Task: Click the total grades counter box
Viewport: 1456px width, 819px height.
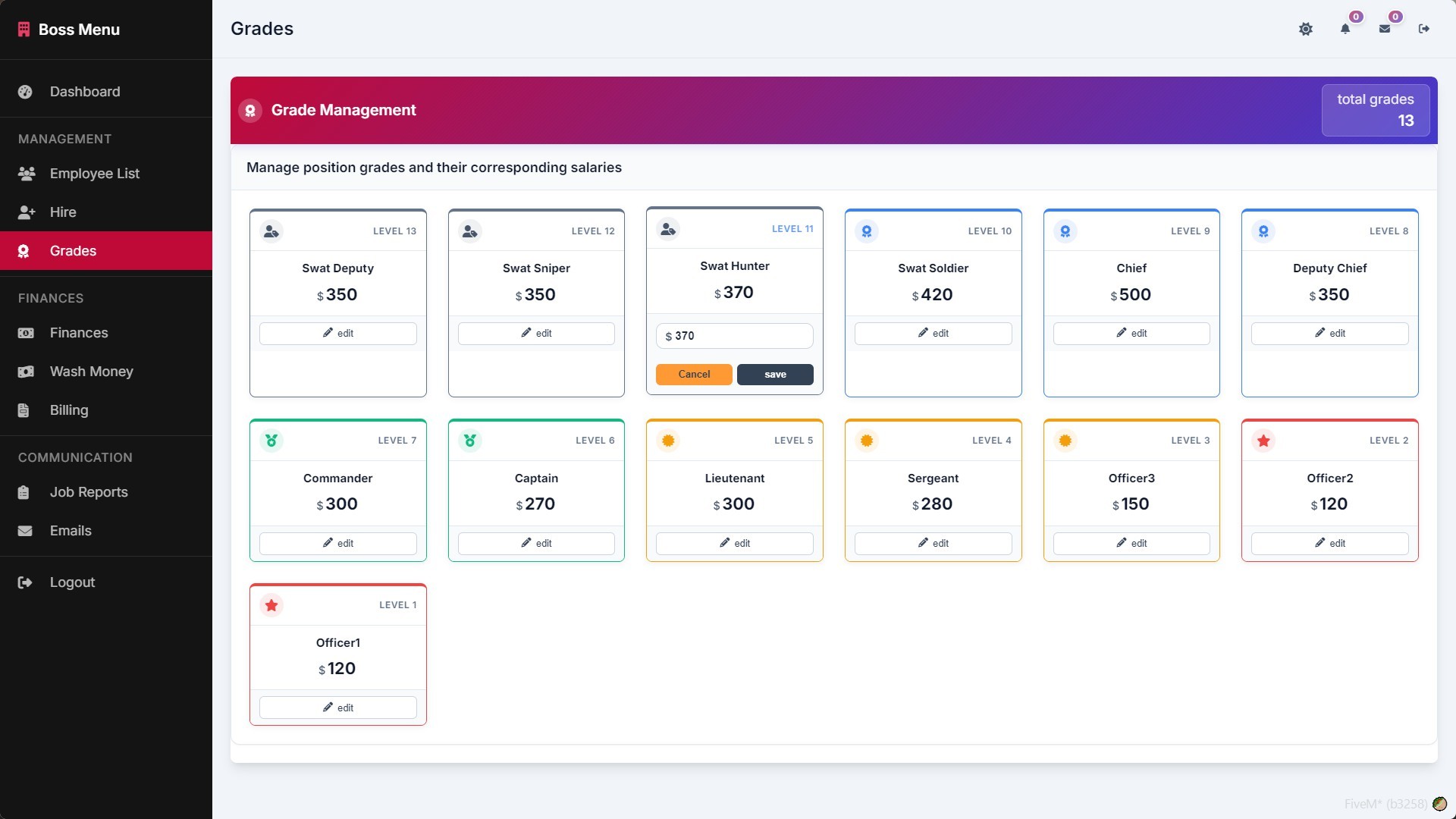Action: pyautogui.click(x=1376, y=111)
